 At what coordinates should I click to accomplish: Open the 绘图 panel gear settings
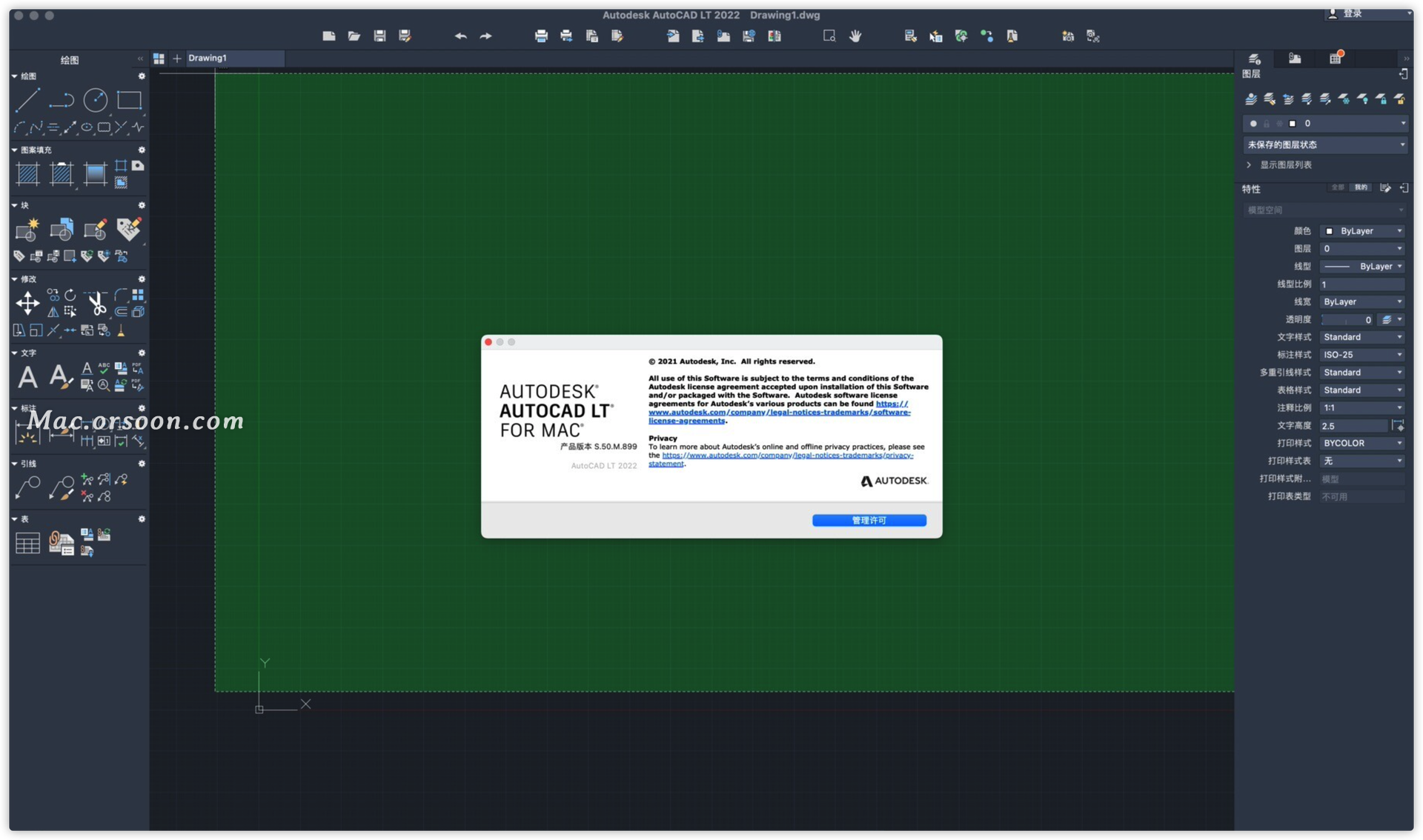[x=142, y=76]
